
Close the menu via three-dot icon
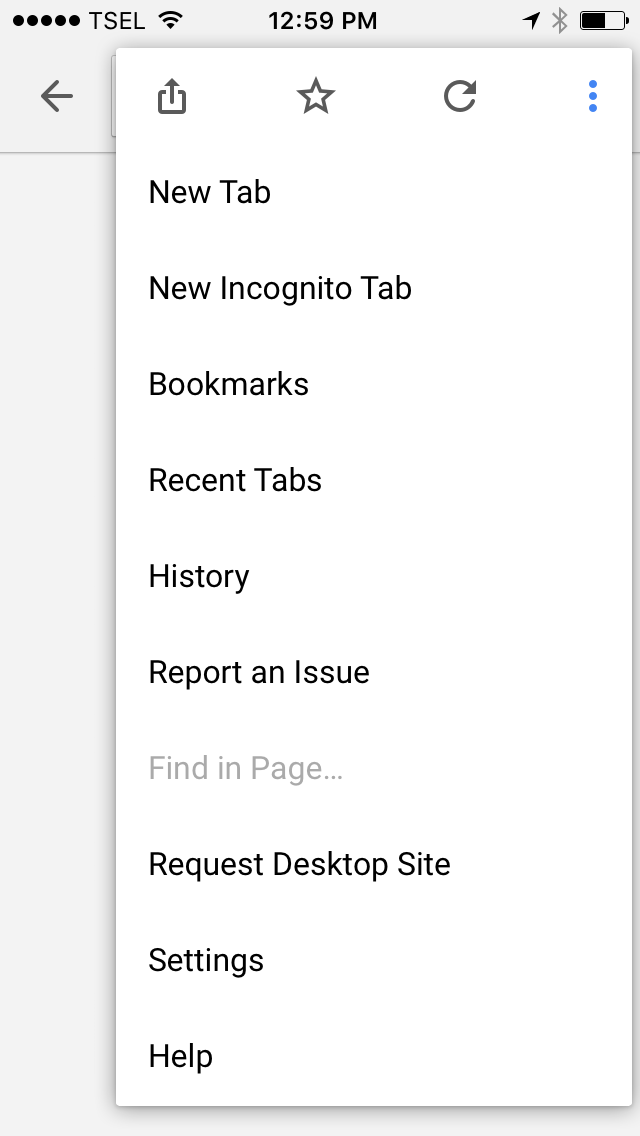coord(593,97)
